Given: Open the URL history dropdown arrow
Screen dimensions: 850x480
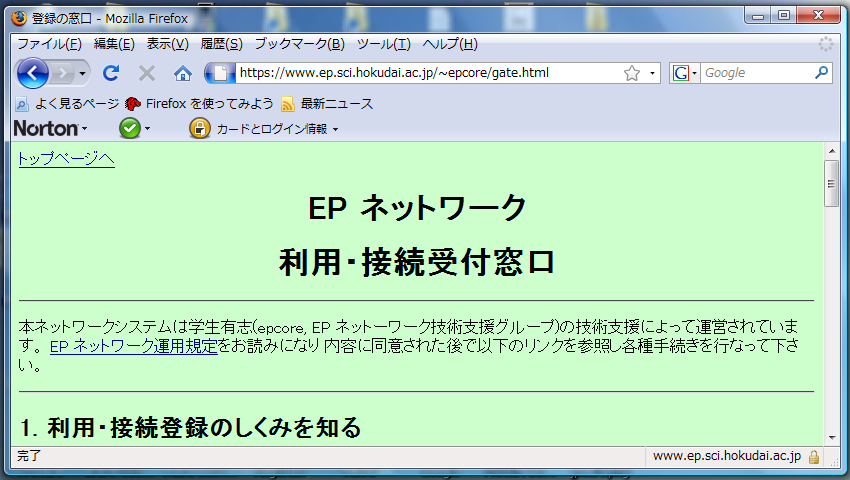Looking at the screenshot, I should click(x=652, y=73).
